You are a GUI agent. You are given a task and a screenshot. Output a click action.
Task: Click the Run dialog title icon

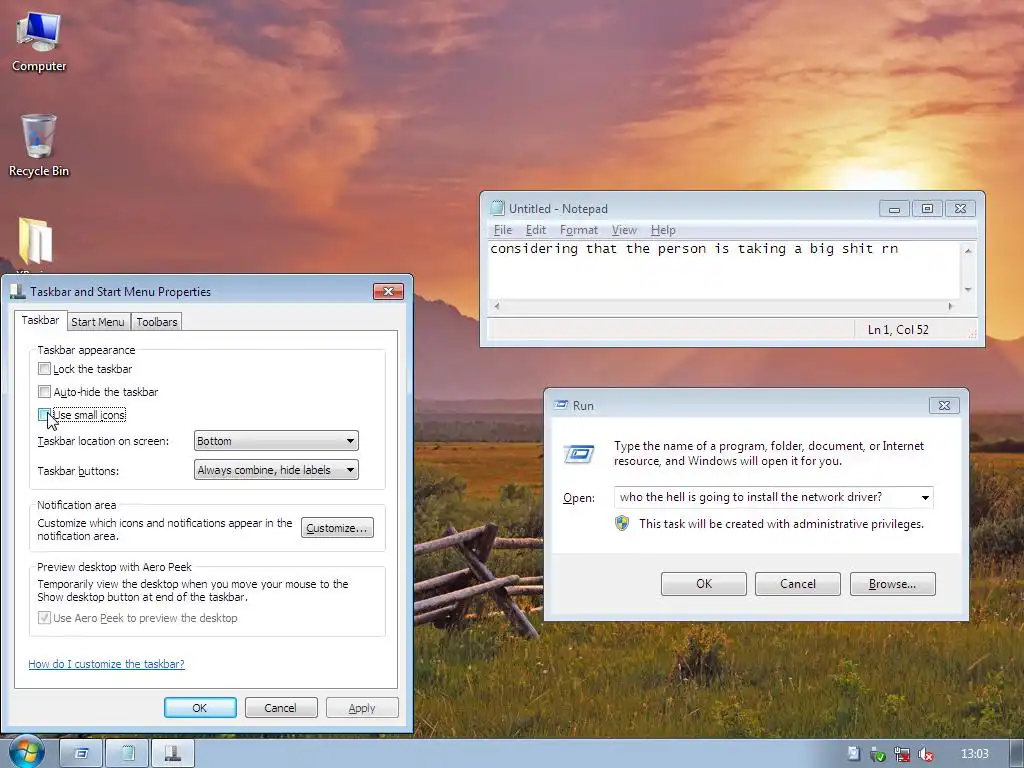560,405
